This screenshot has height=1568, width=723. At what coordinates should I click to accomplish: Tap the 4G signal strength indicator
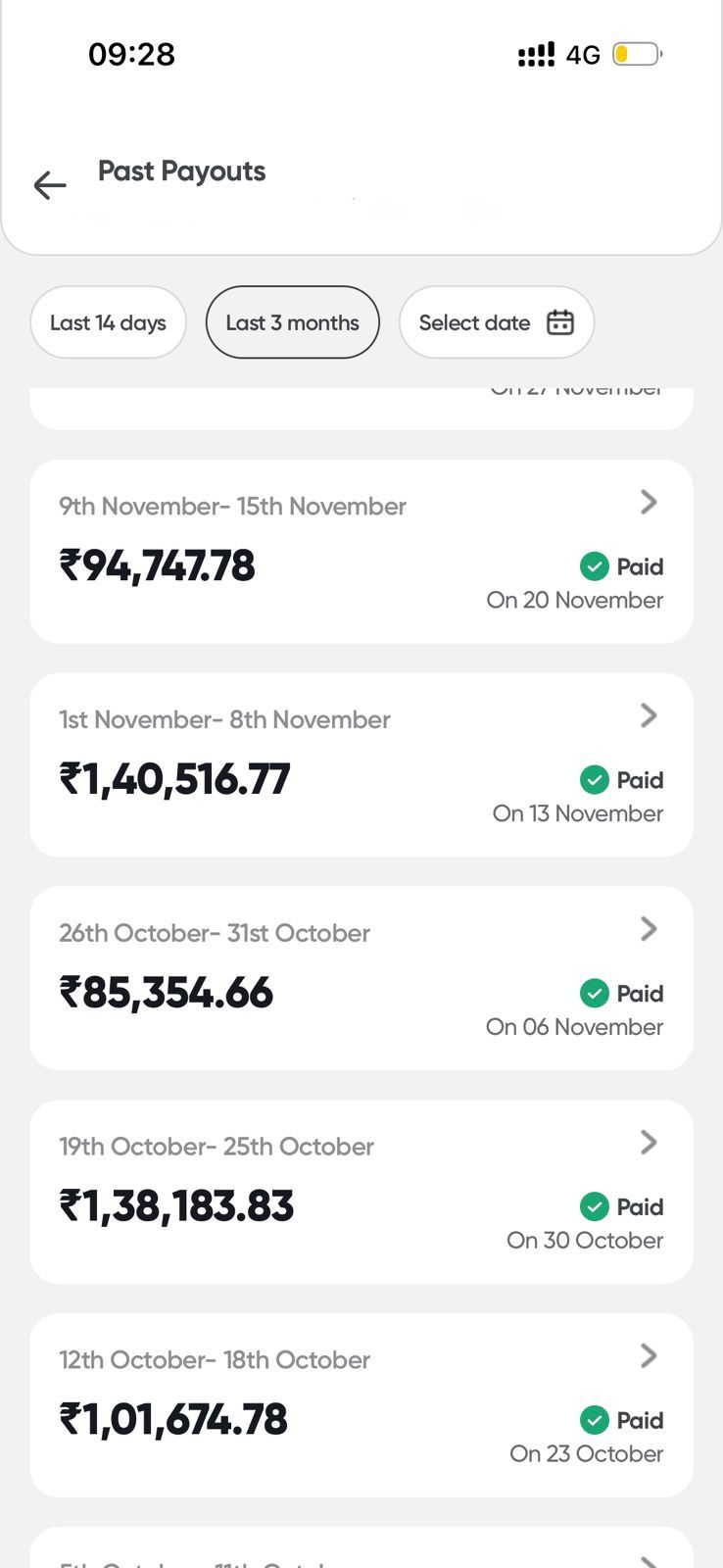[x=537, y=55]
